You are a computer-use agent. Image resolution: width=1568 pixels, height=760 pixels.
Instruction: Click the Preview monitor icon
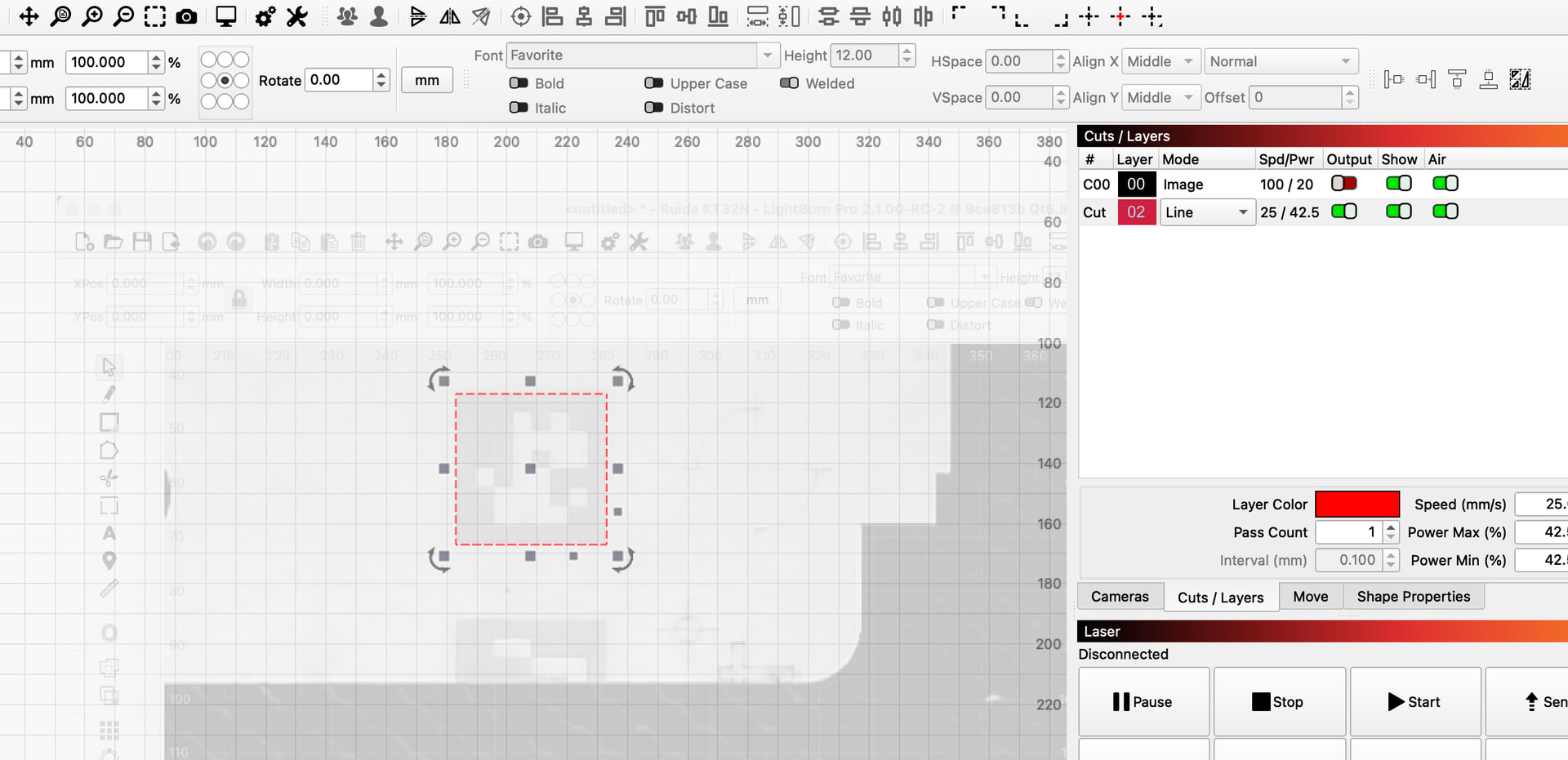click(225, 16)
